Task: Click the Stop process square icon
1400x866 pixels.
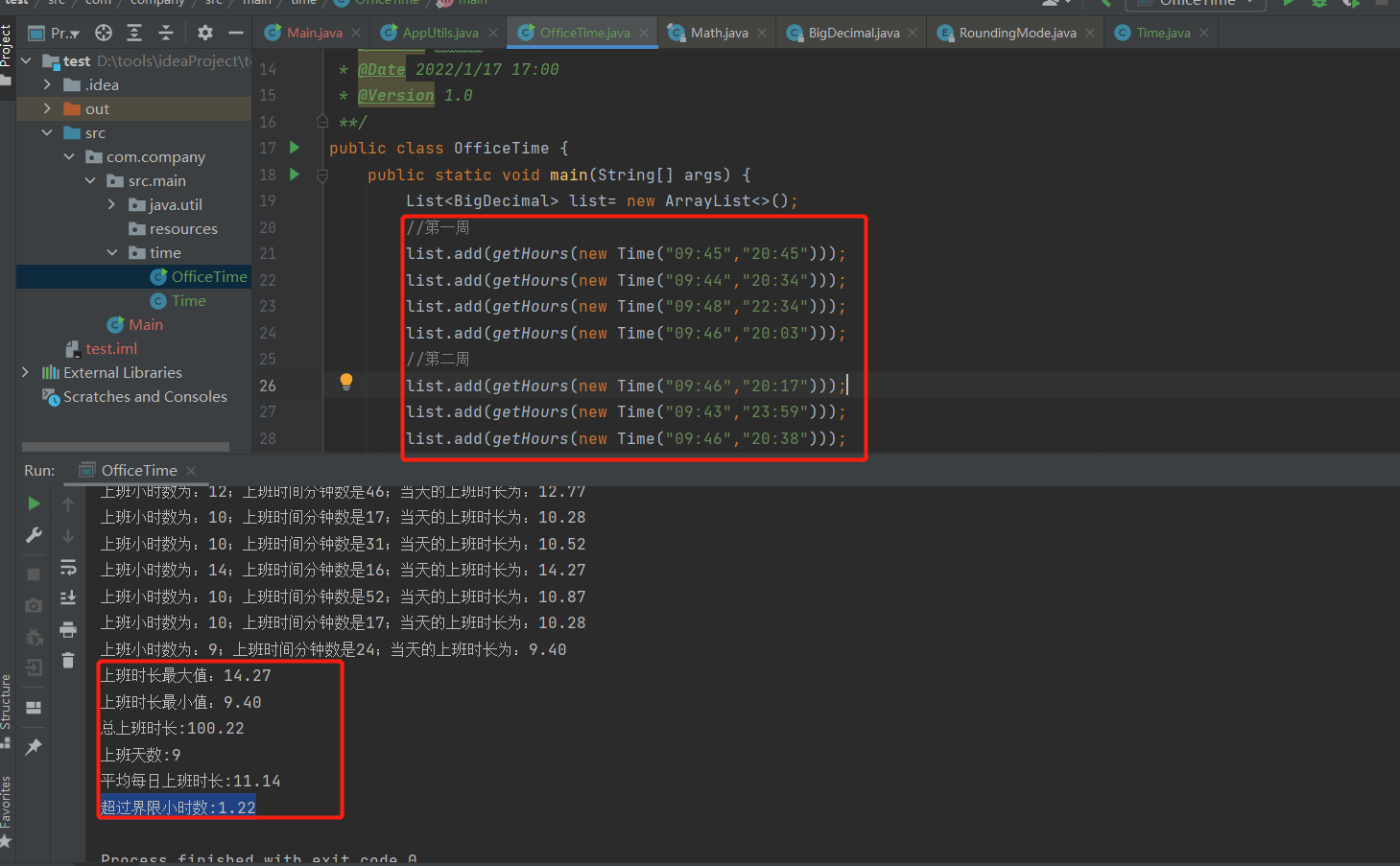Action: tap(34, 573)
